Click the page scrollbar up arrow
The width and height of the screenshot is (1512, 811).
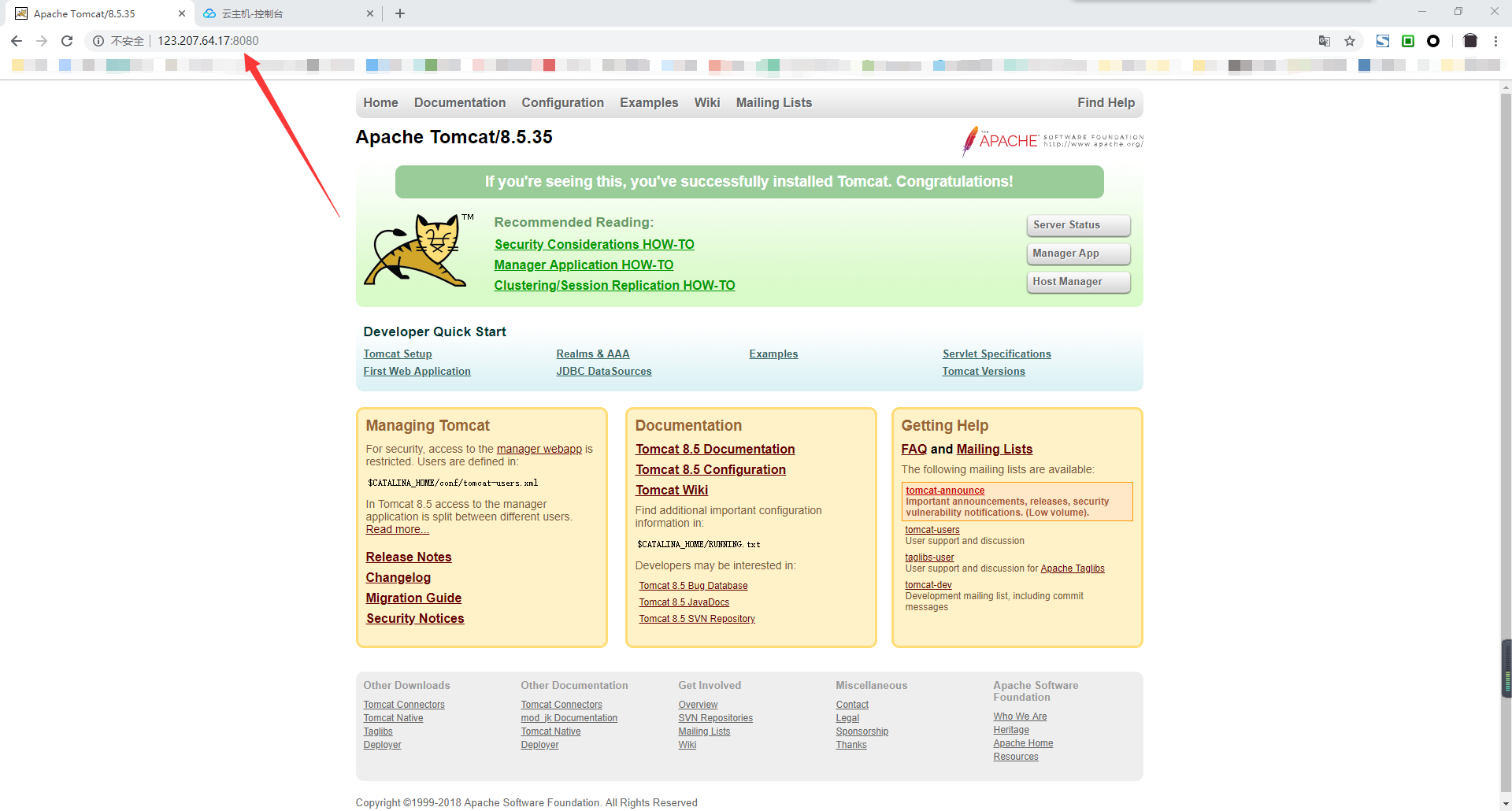[1506, 87]
